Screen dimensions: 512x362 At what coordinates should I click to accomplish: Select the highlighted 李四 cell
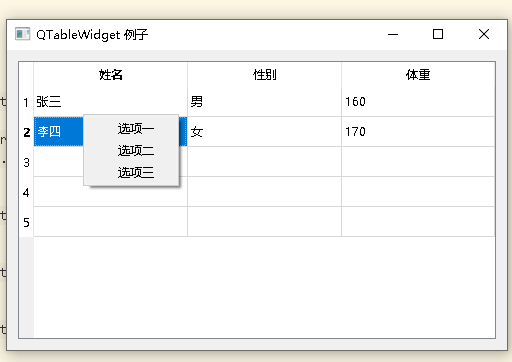59,132
